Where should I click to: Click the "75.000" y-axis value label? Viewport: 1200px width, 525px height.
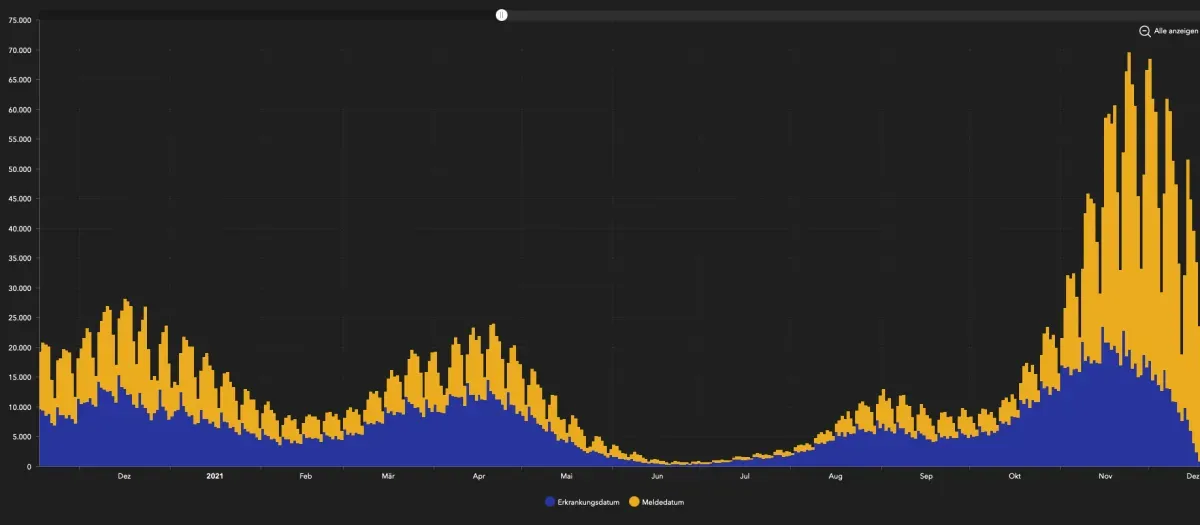pyautogui.click(x=19, y=20)
